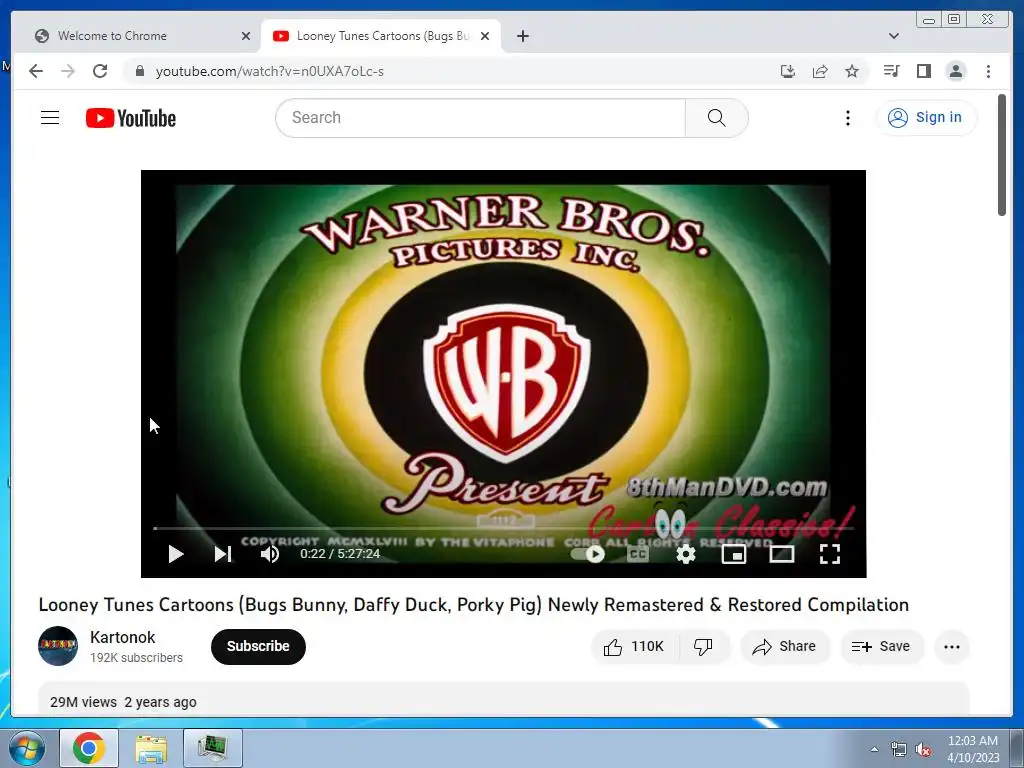This screenshot has height=768, width=1024.
Task: Expand the video description (29M views)
Action: (x=503, y=700)
